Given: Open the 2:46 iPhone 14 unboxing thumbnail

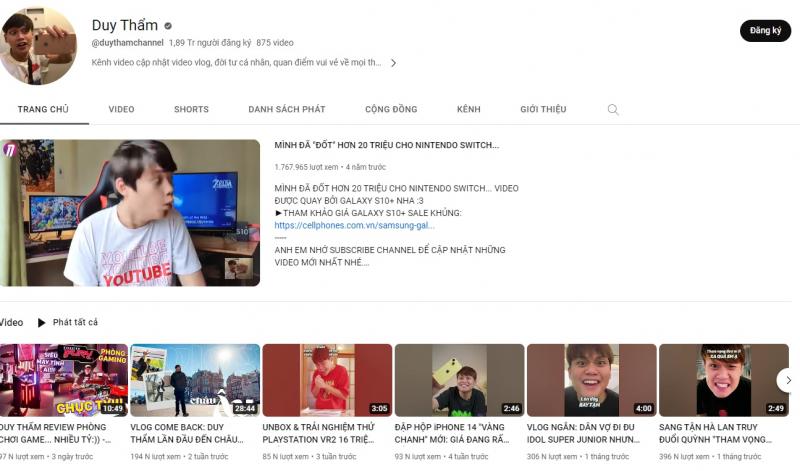Looking at the screenshot, I should (459, 380).
